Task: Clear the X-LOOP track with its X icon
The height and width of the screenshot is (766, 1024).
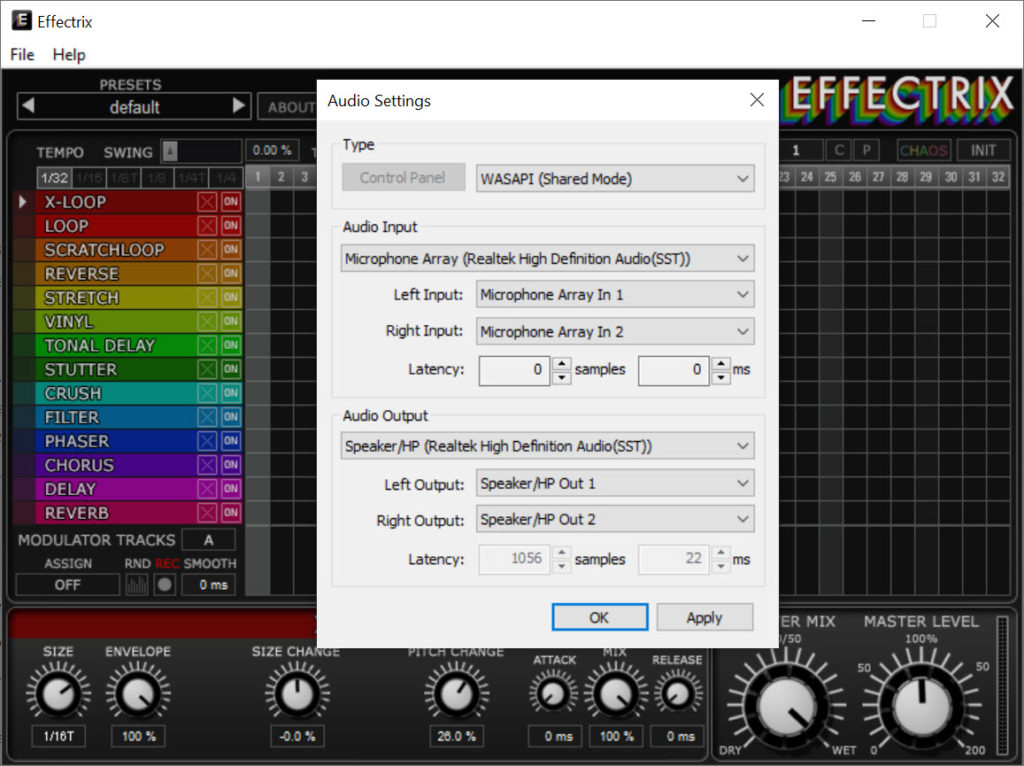Action: click(207, 202)
